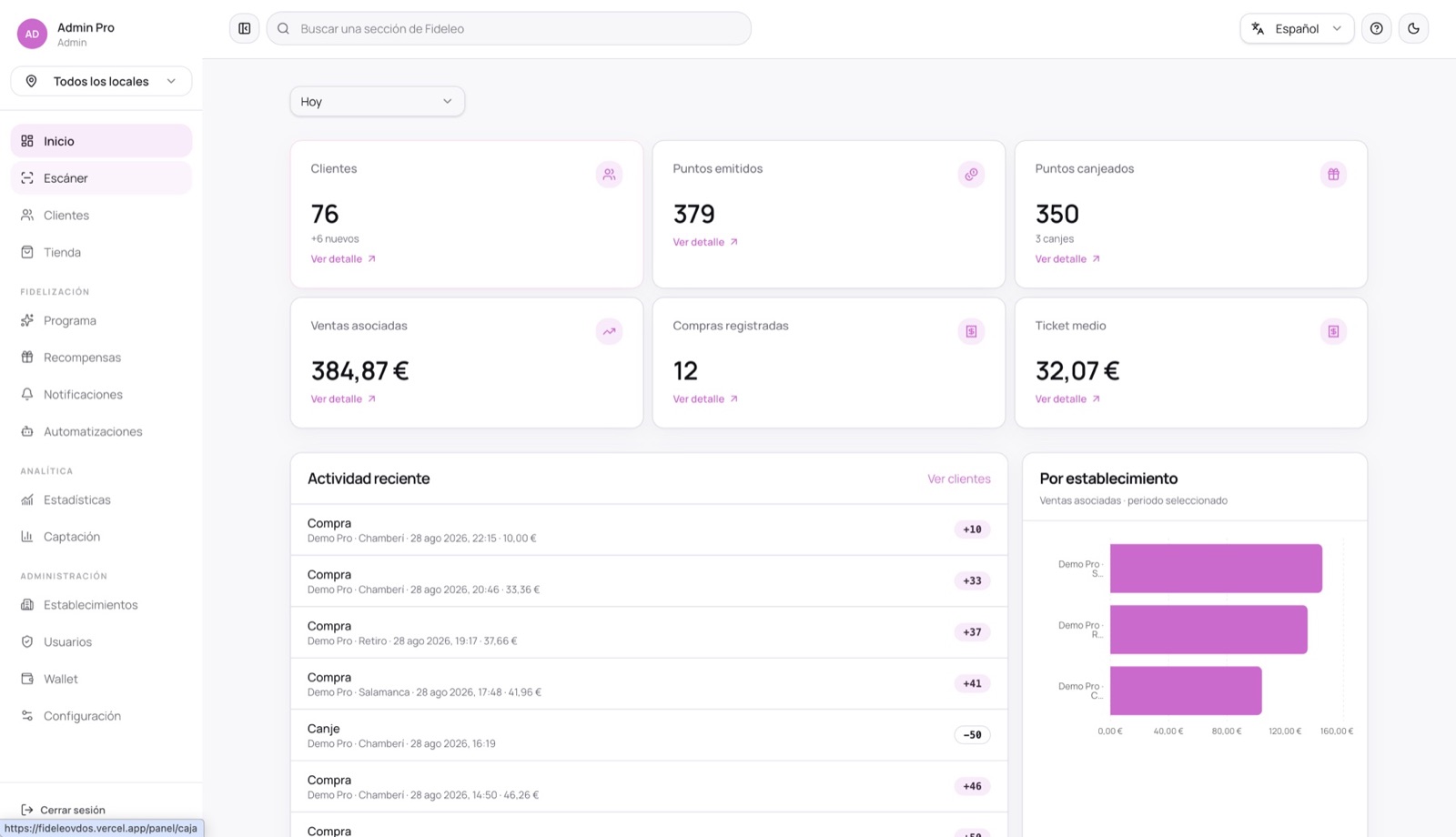Open Establecimientos sidebar item

[x=101, y=605]
